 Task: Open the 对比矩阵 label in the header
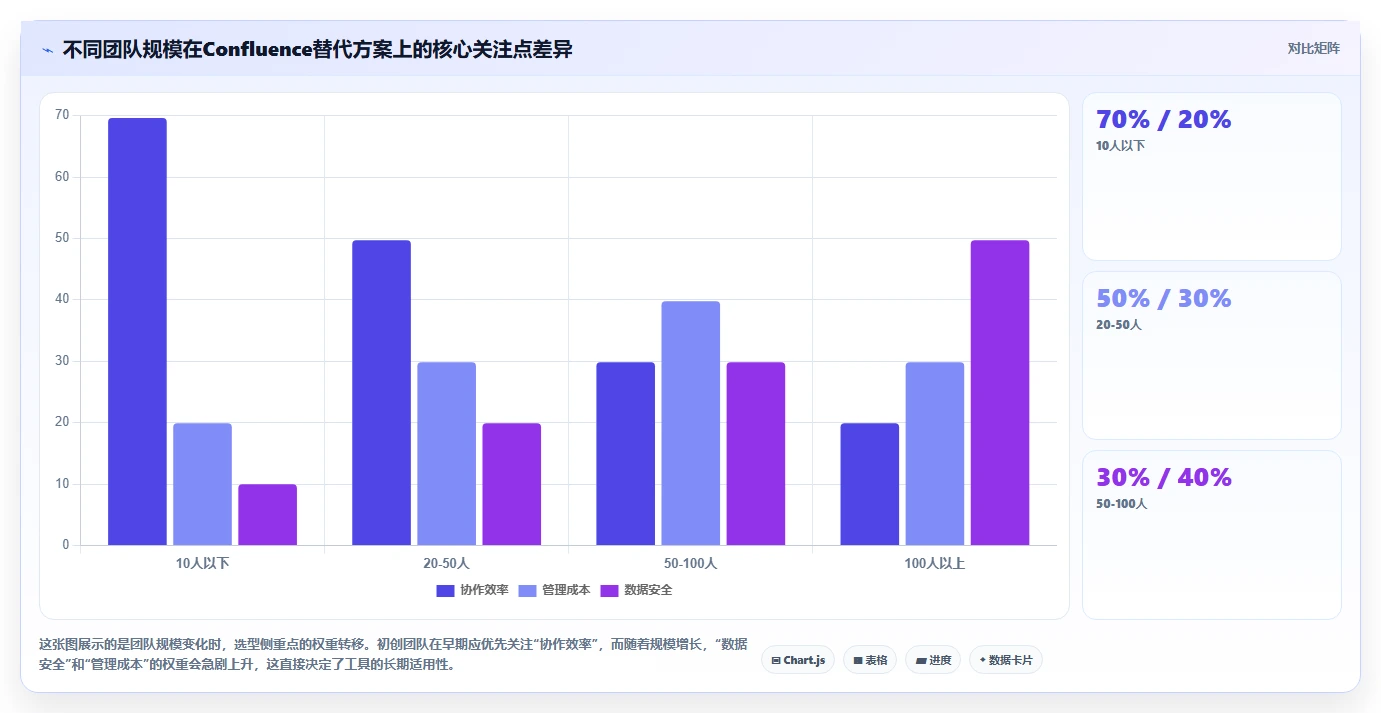coord(1313,48)
